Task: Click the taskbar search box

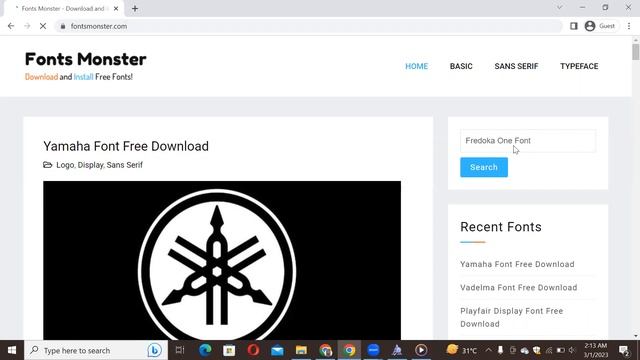Action: pyautogui.click(x=96, y=350)
